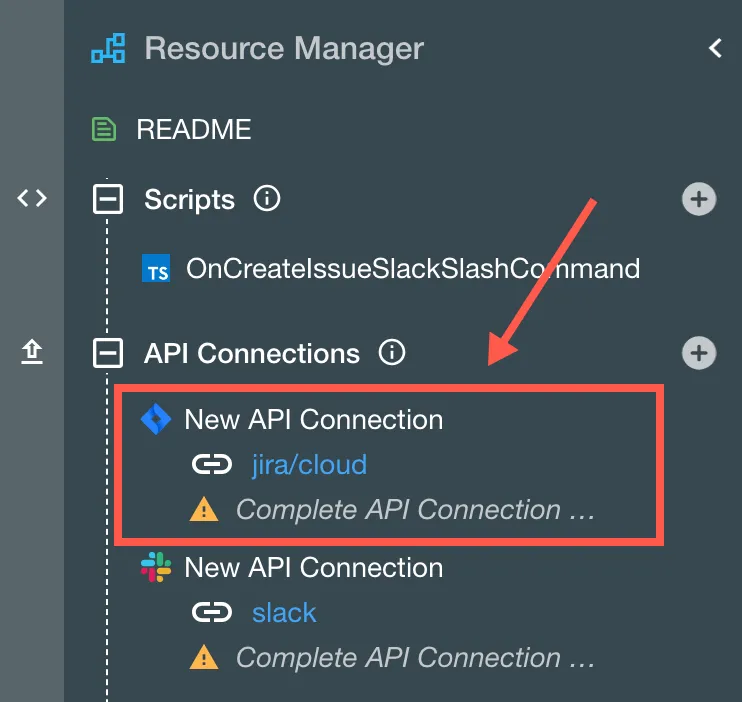This screenshot has width=742, height=702.
Task: Show info about API Connections
Action: (392, 352)
